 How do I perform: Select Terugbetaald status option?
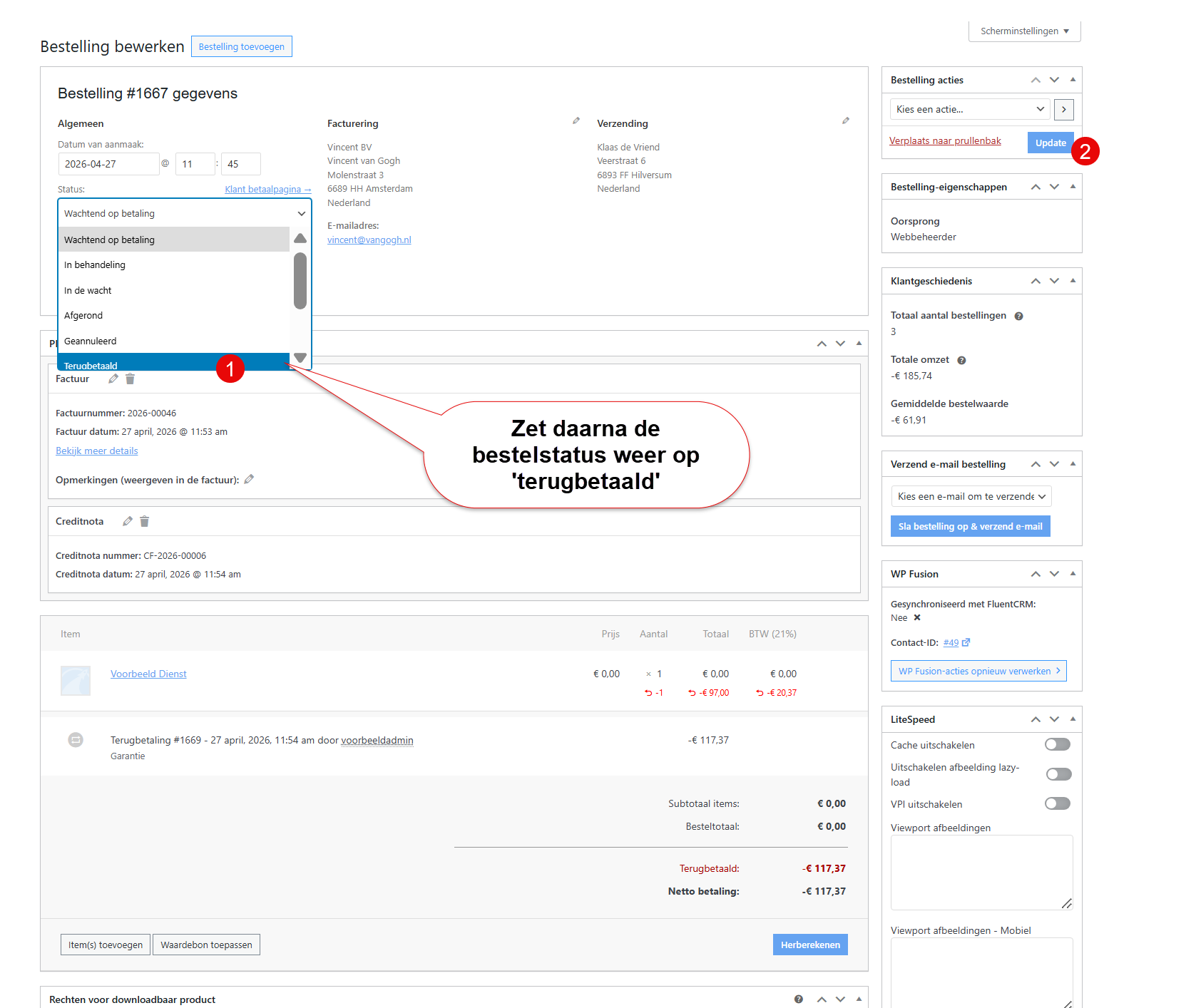[x=174, y=363]
